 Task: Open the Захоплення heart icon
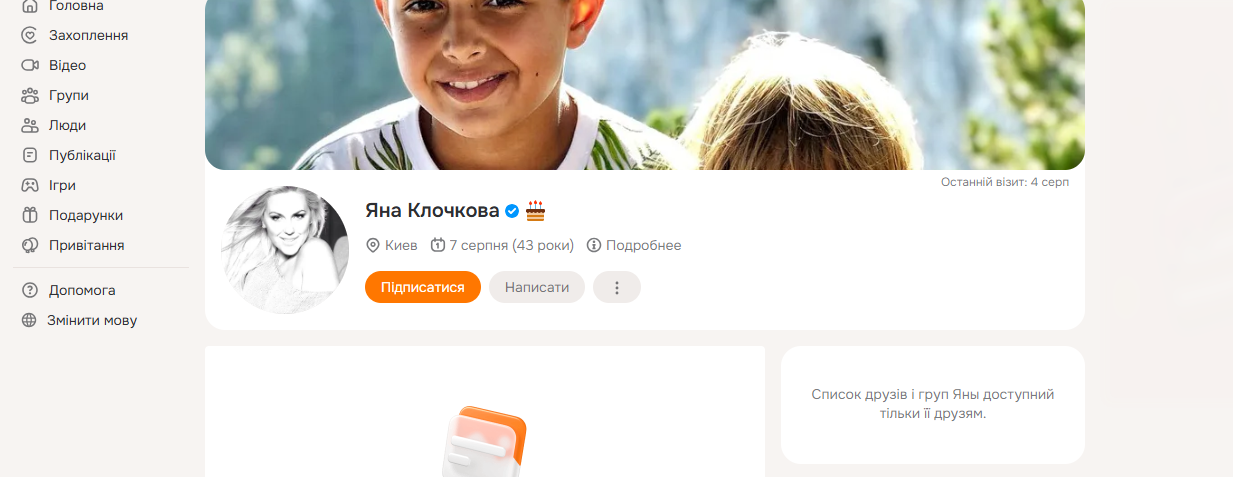(30, 35)
